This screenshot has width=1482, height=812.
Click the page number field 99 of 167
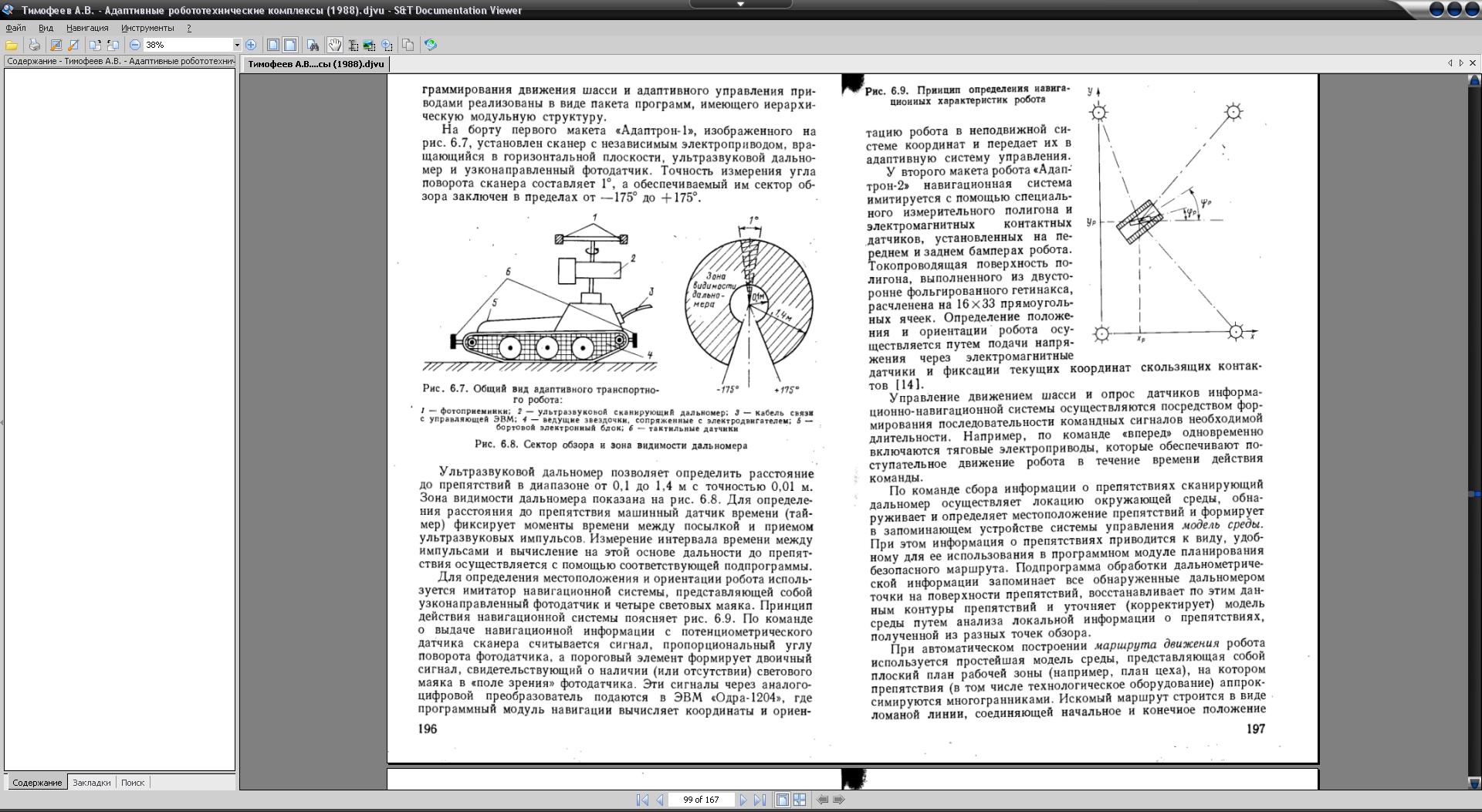click(701, 800)
